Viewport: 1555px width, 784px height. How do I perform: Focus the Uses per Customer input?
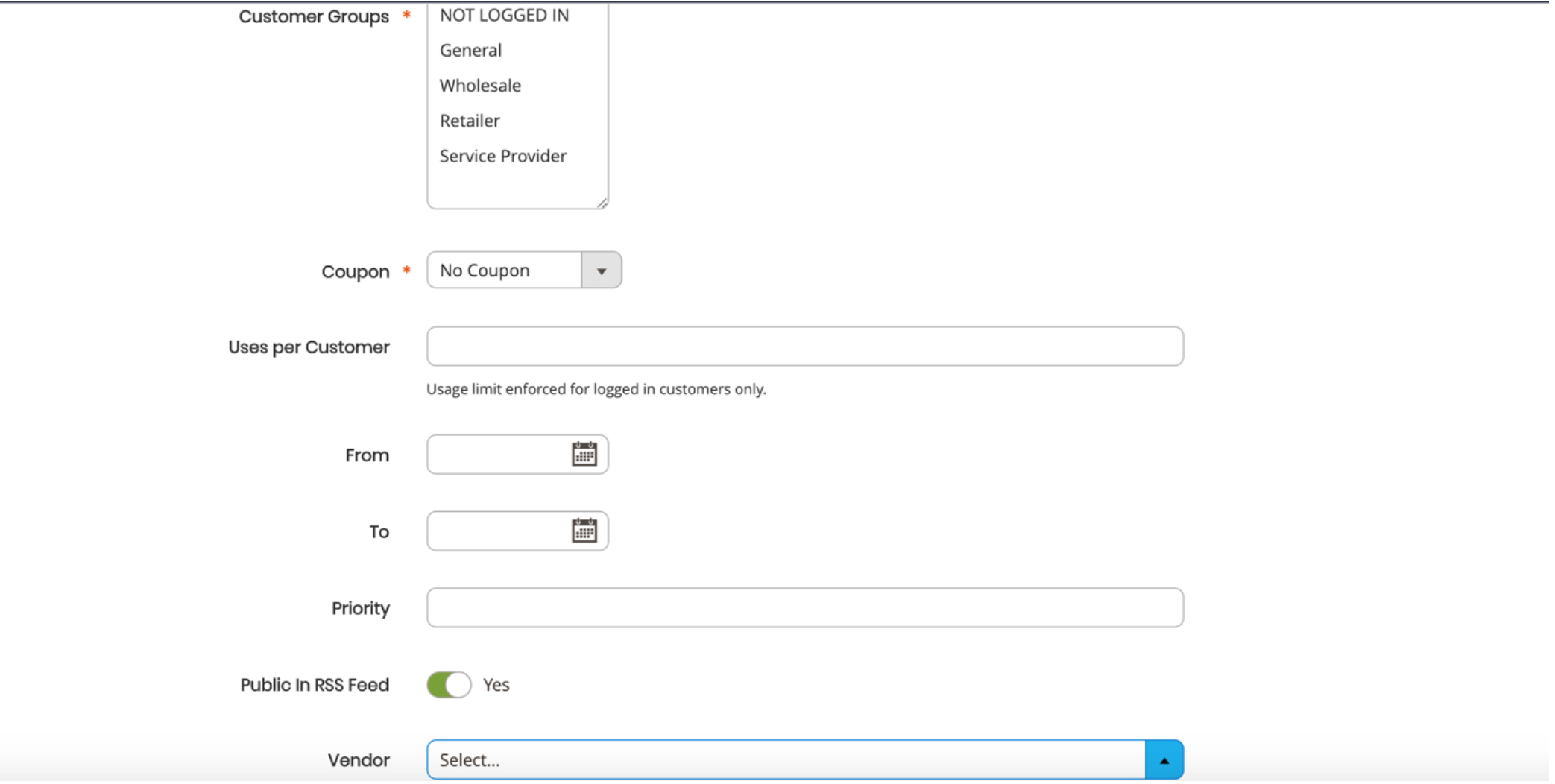tap(805, 347)
